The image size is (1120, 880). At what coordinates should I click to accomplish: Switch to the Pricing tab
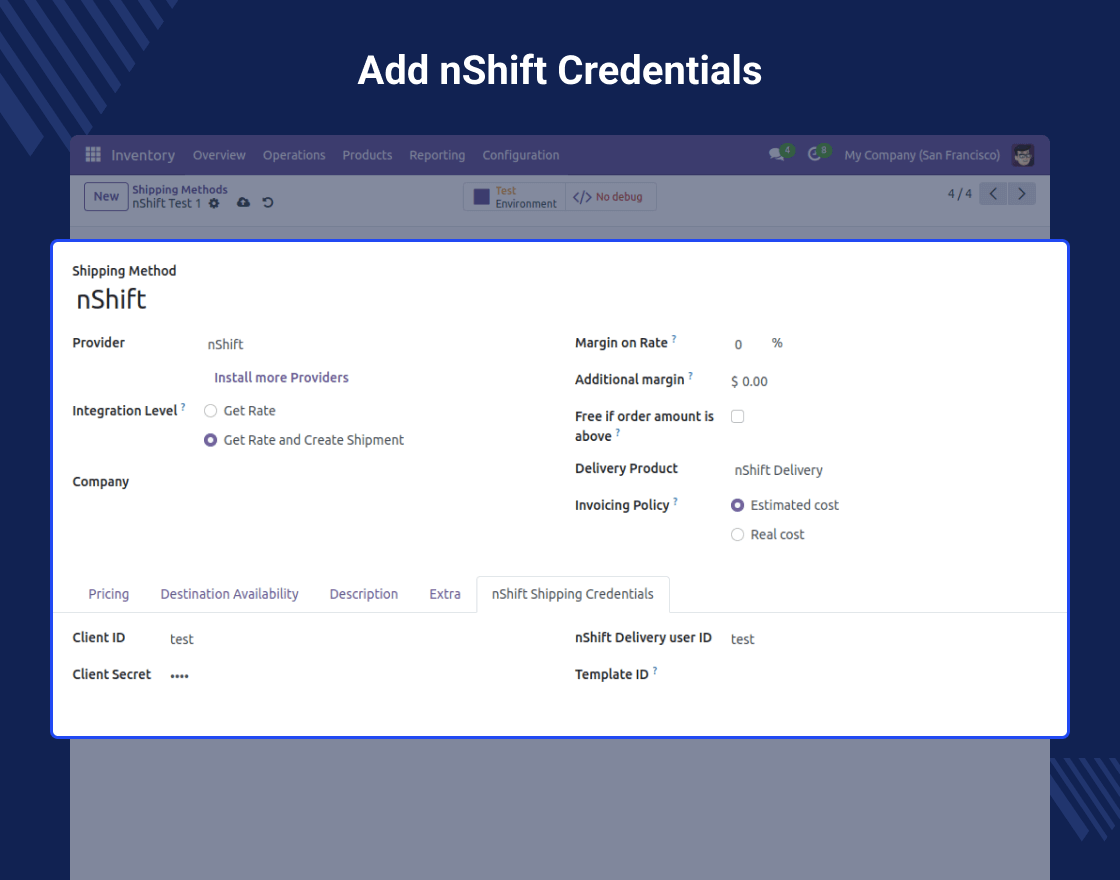point(109,594)
